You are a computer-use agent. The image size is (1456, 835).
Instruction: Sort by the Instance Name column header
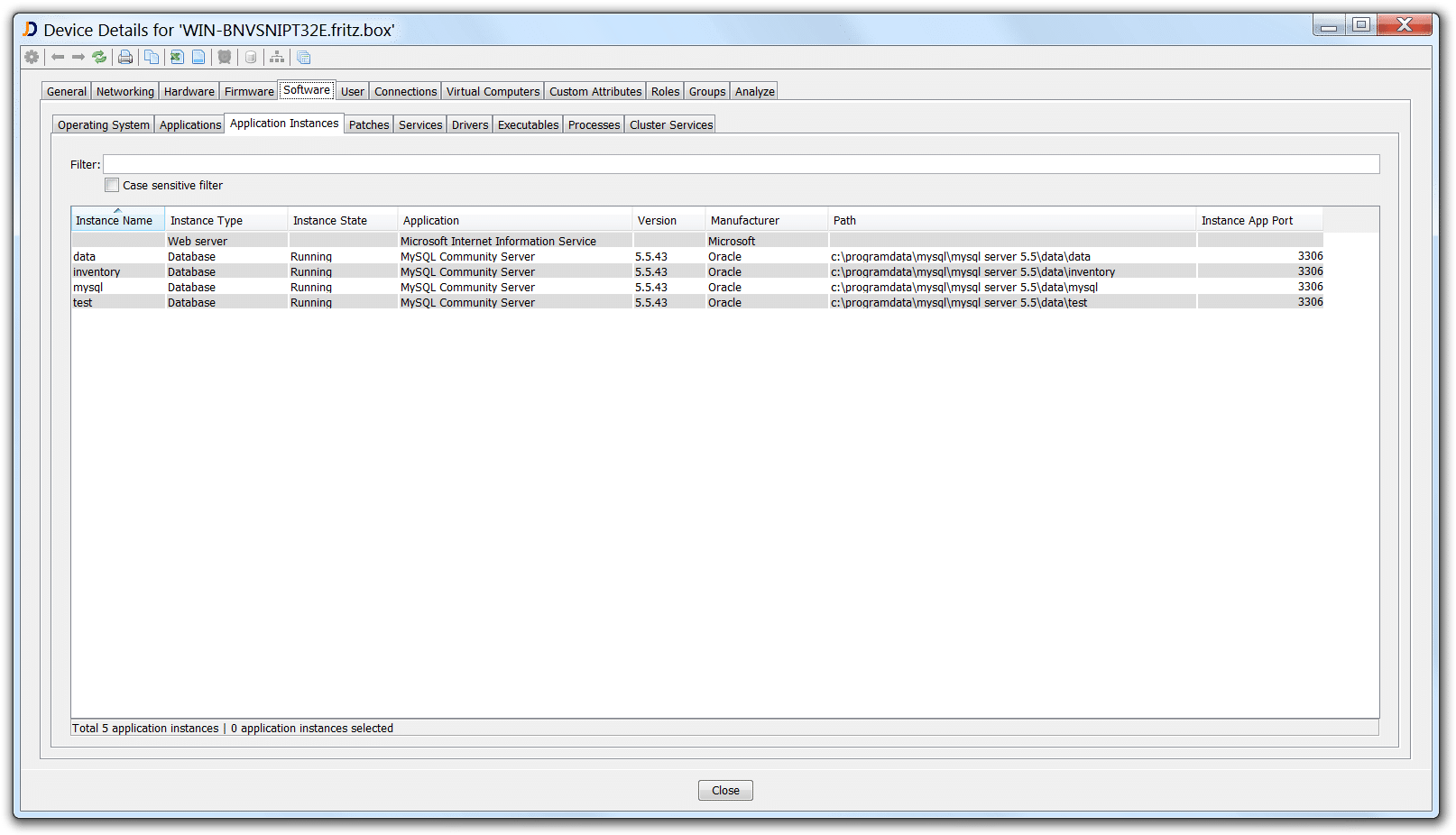coord(116,219)
